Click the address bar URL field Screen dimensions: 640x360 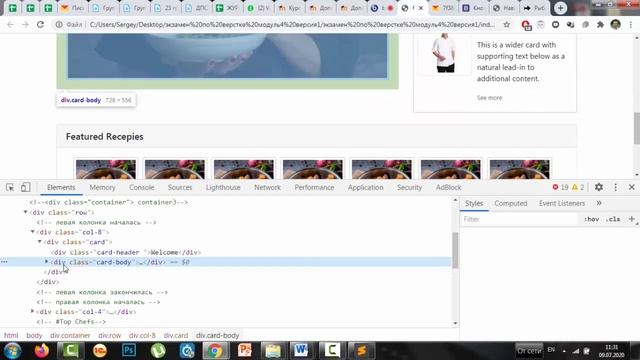(x=292, y=24)
